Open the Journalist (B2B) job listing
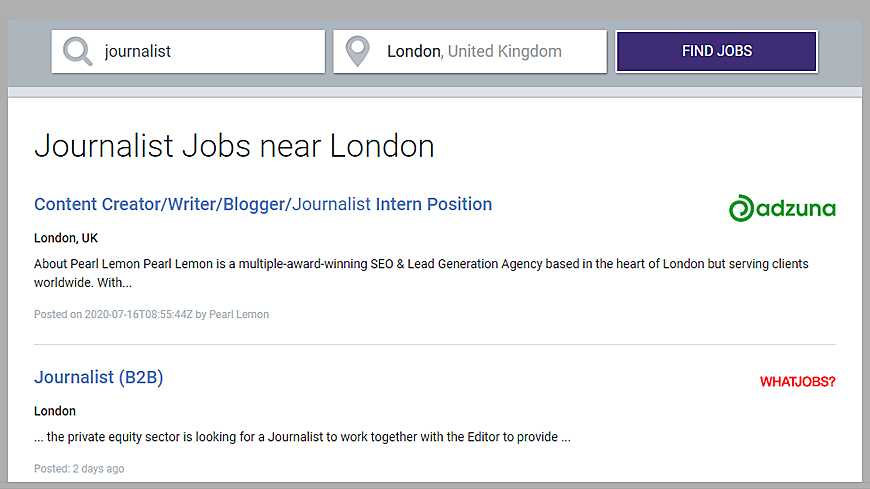 point(98,377)
